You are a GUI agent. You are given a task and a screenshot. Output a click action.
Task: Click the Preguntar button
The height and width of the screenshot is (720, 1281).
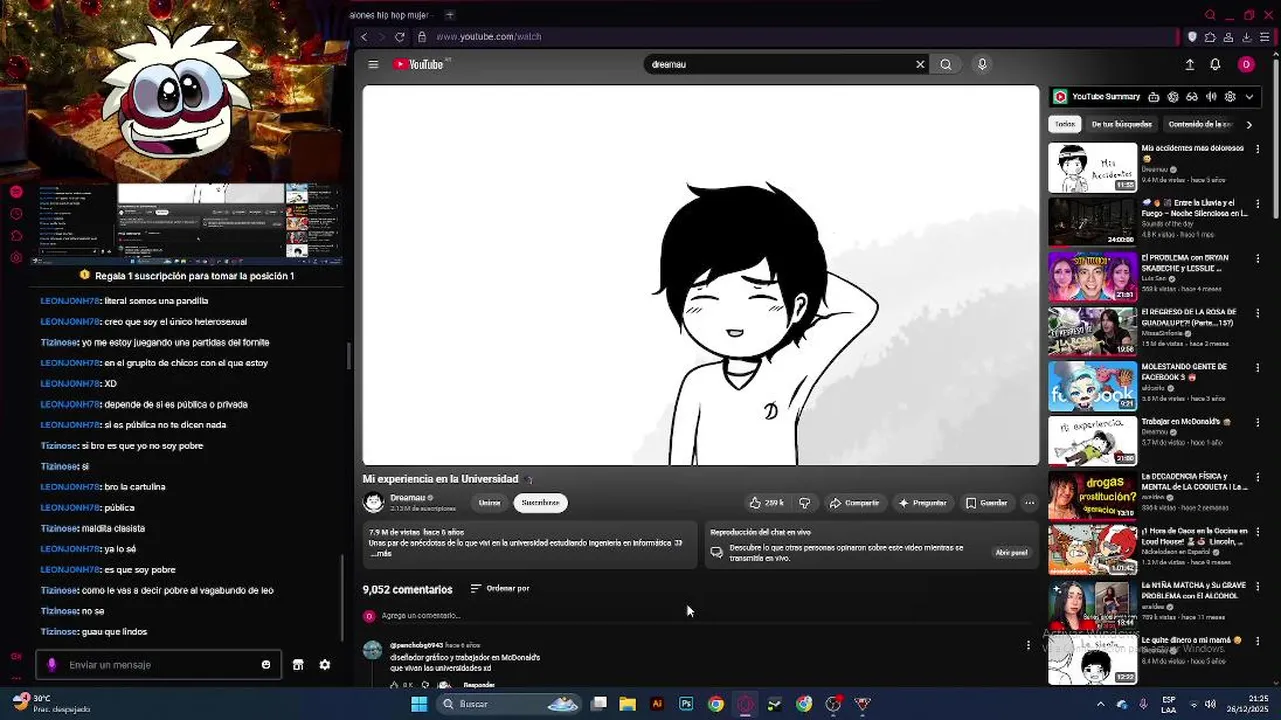[x=922, y=503]
